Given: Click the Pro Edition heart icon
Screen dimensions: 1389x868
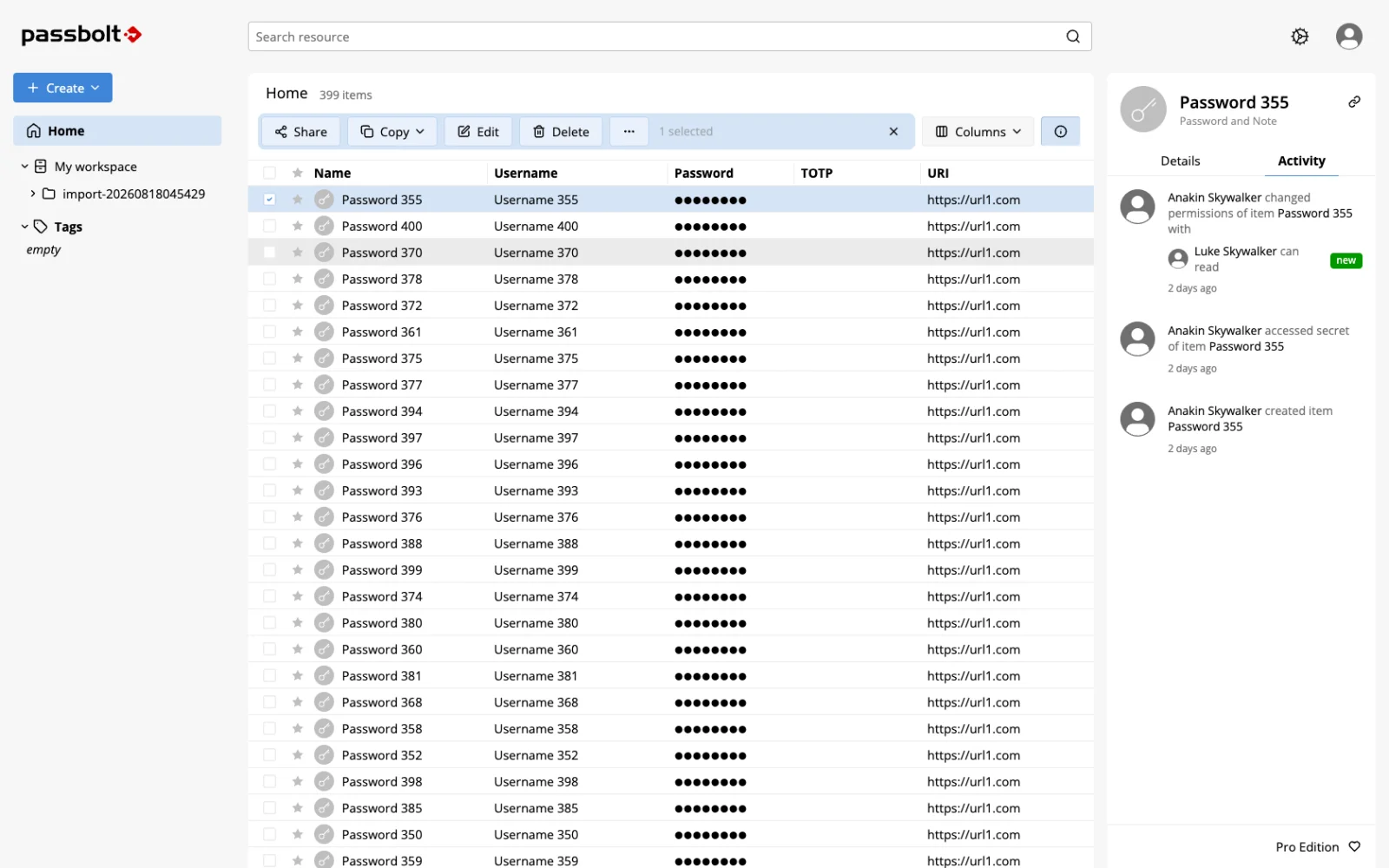Looking at the screenshot, I should coord(1354,846).
